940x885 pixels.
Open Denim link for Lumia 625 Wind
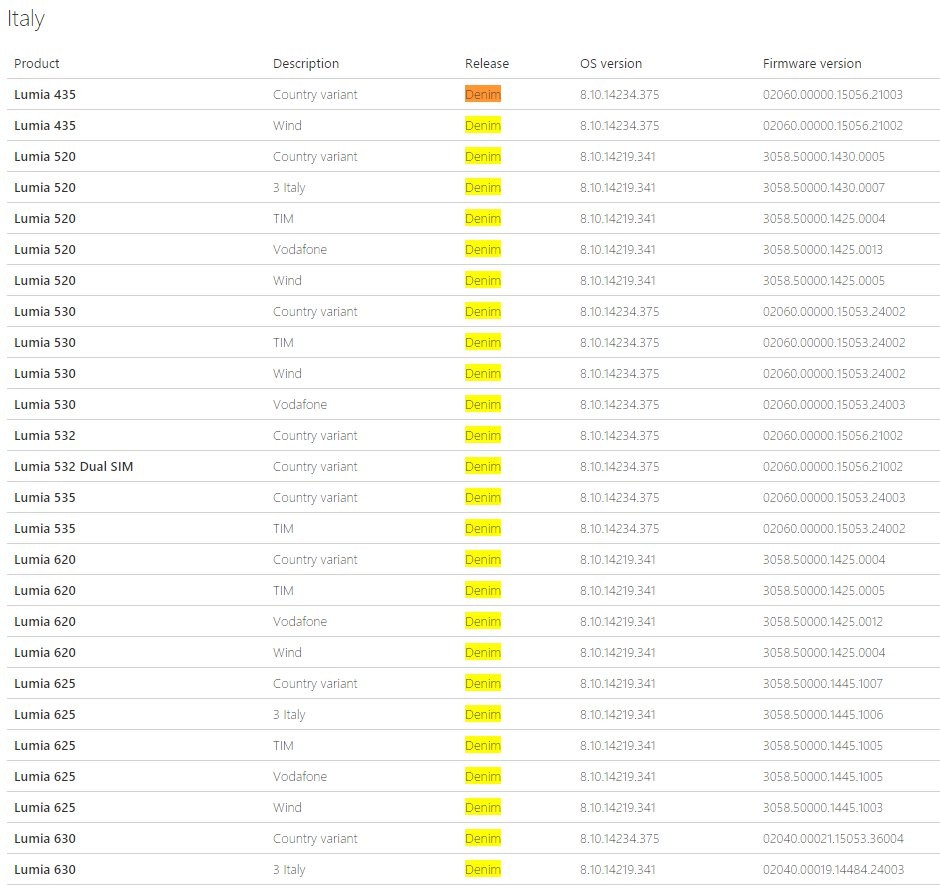point(483,808)
